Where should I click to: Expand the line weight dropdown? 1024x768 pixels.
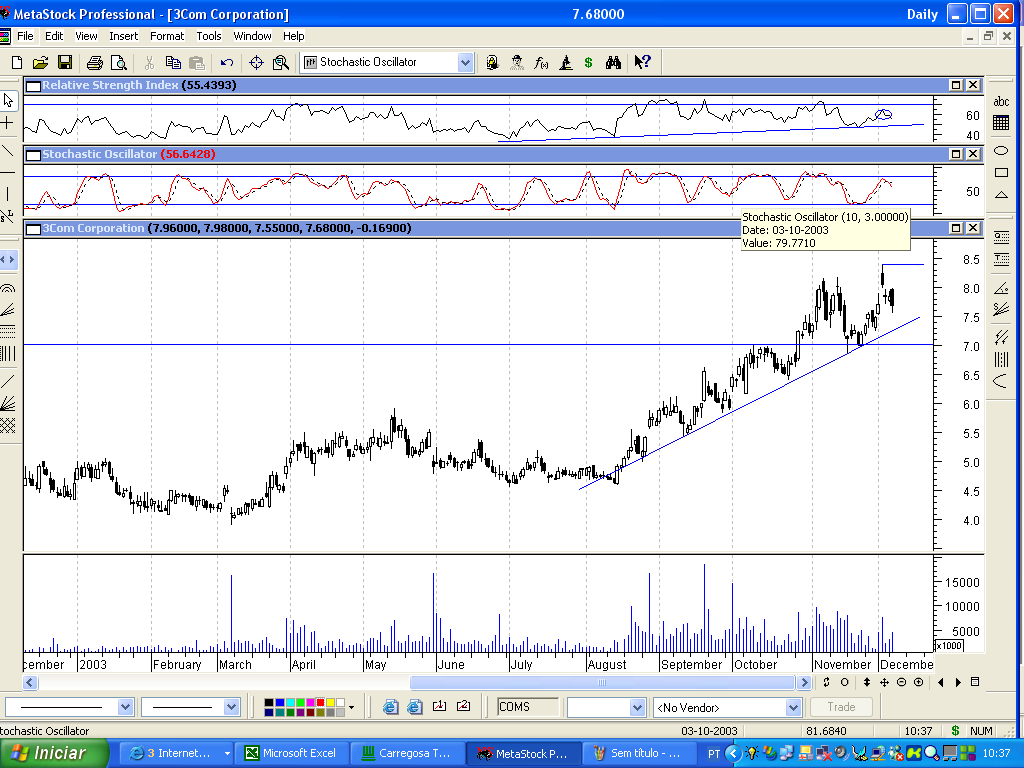[x=231, y=707]
